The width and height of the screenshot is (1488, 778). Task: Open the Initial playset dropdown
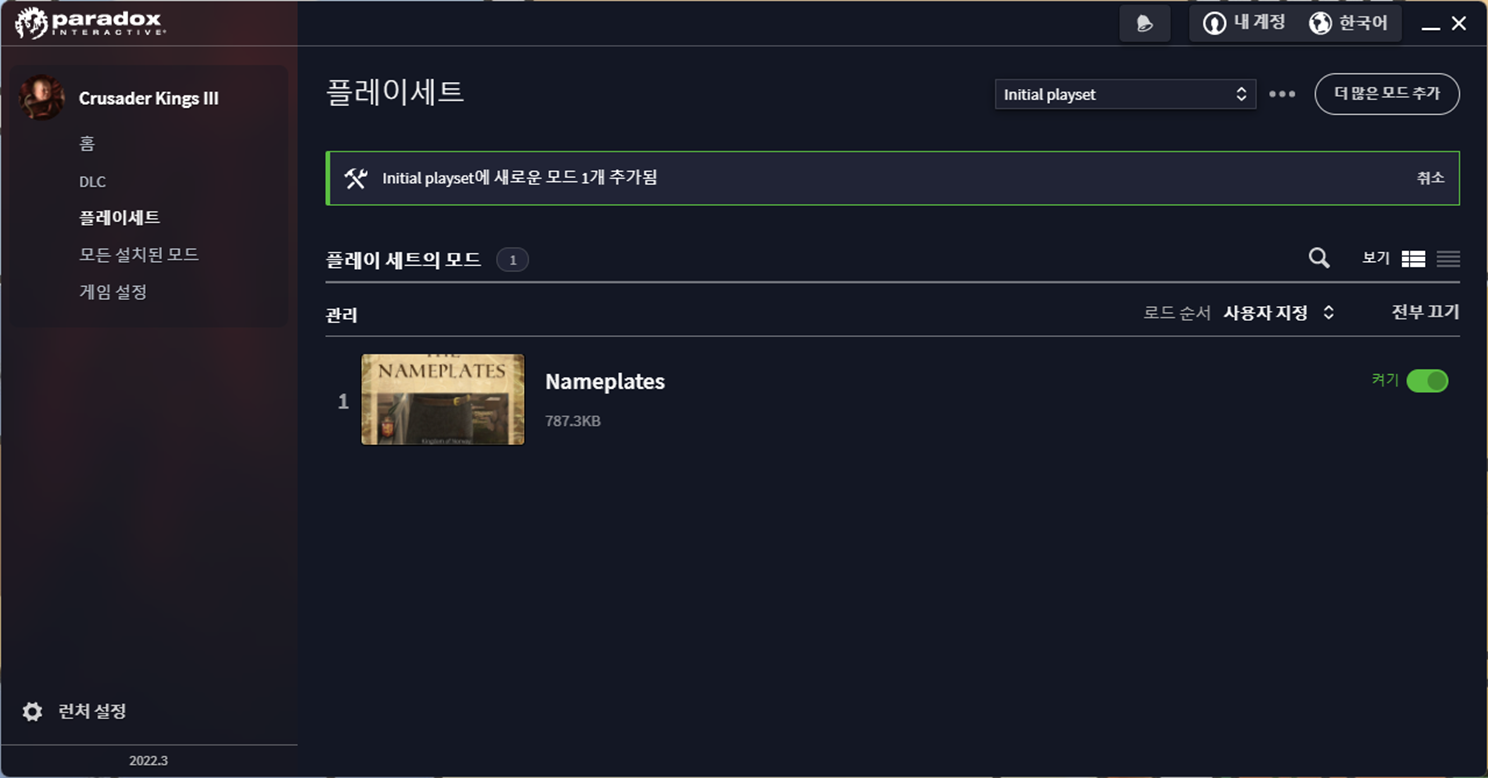pos(1125,94)
